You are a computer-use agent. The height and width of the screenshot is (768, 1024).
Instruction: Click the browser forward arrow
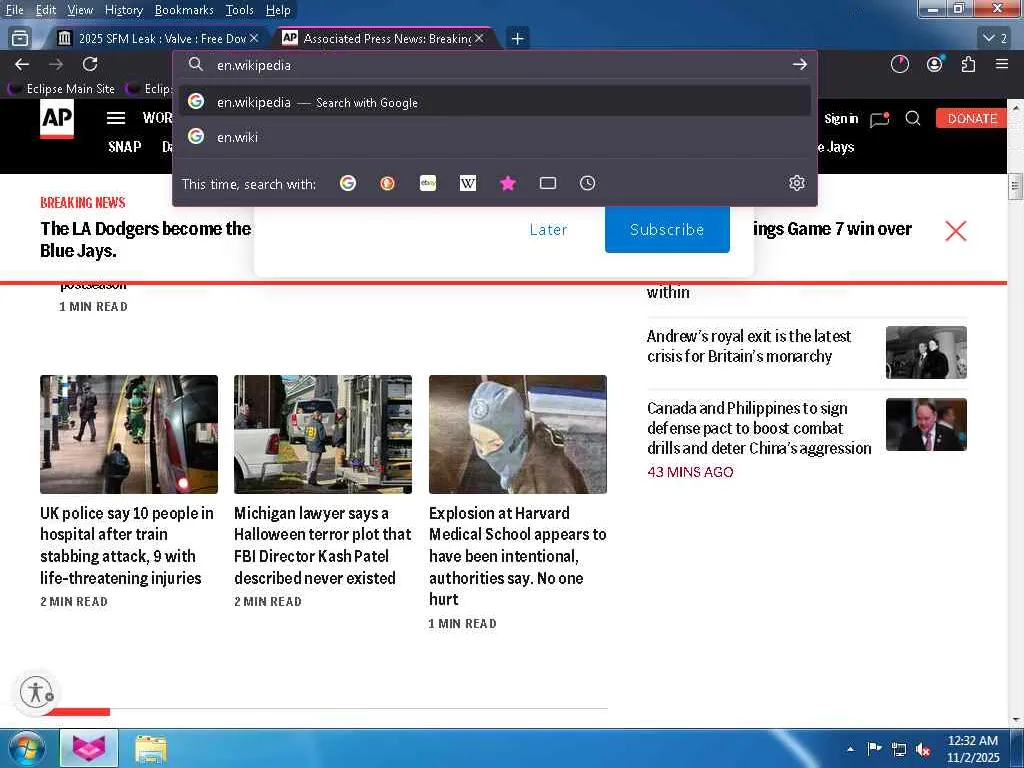point(56,64)
